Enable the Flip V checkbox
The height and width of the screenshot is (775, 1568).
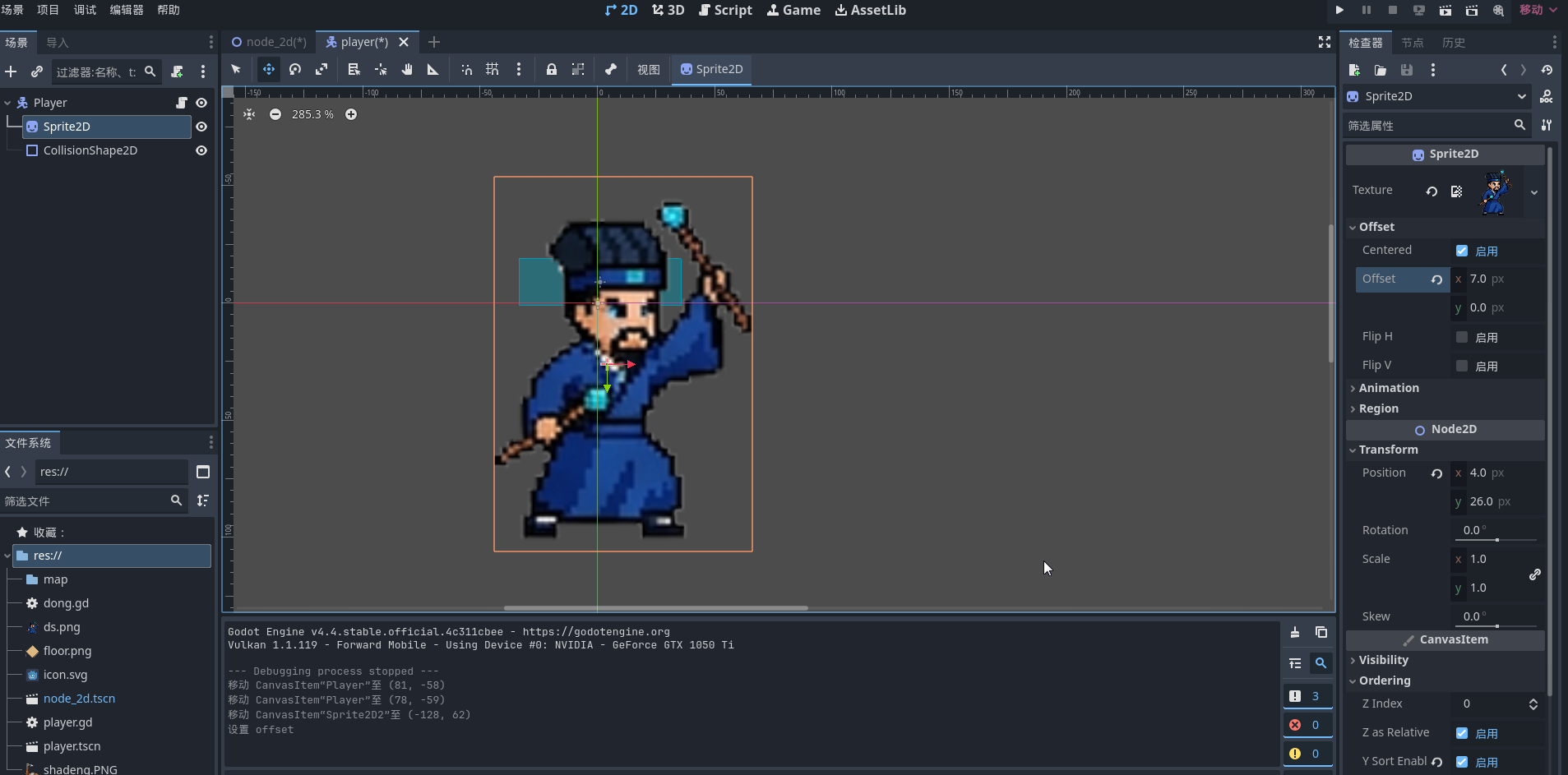tap(1462, 366)
